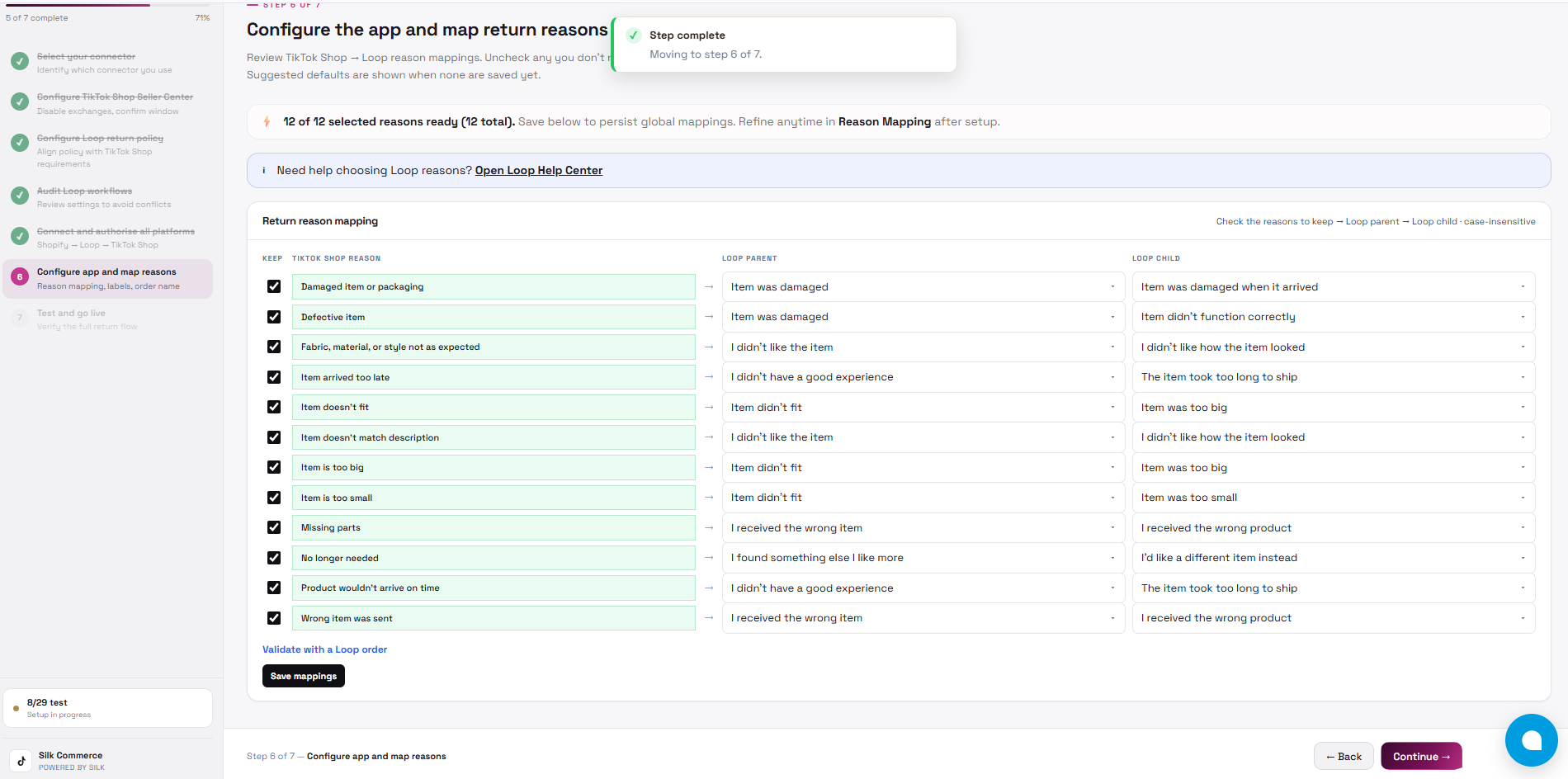Screen dimensions: 1568x779
Task: Open Loop child dropdown for Wrong item was sent
Action: 1334,618
